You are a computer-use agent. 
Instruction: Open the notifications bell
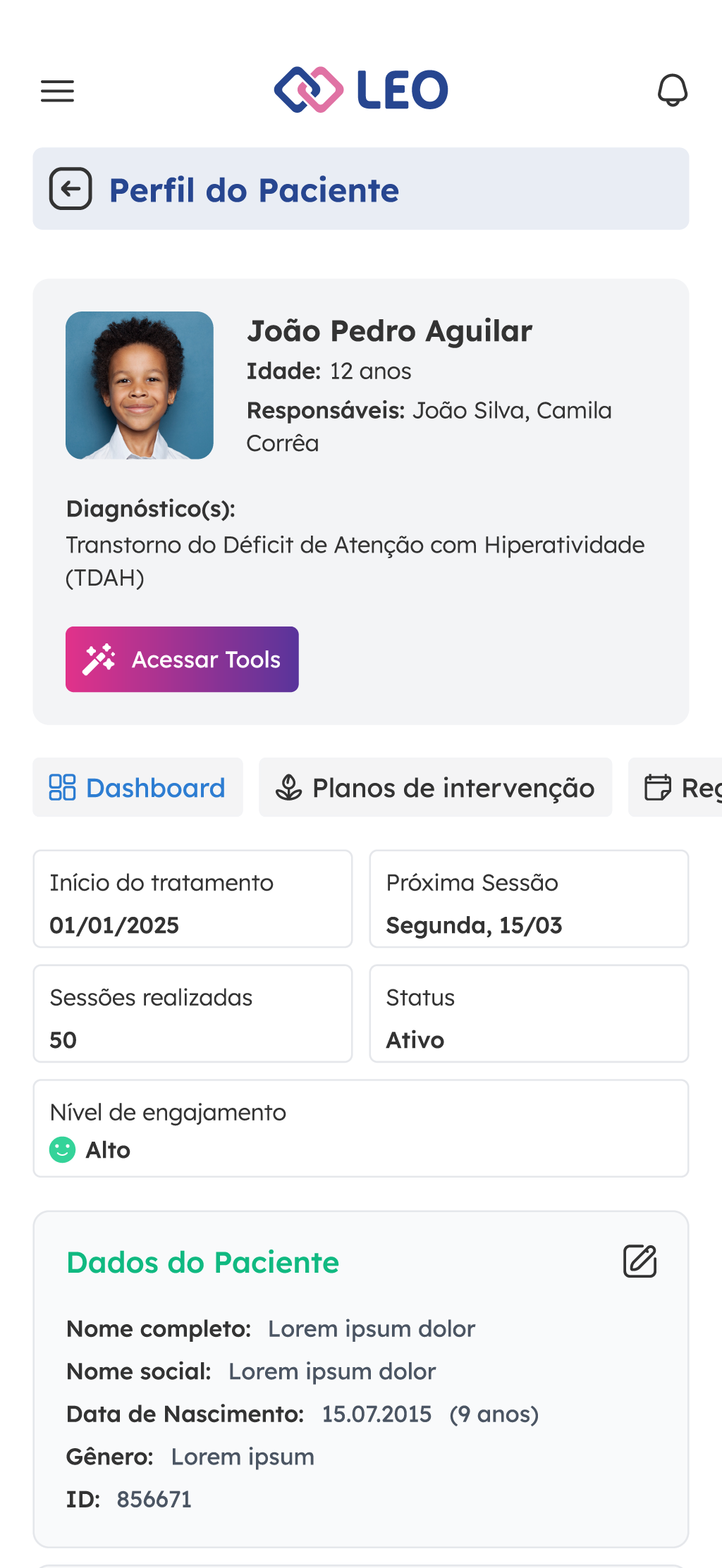coord(673,90)
